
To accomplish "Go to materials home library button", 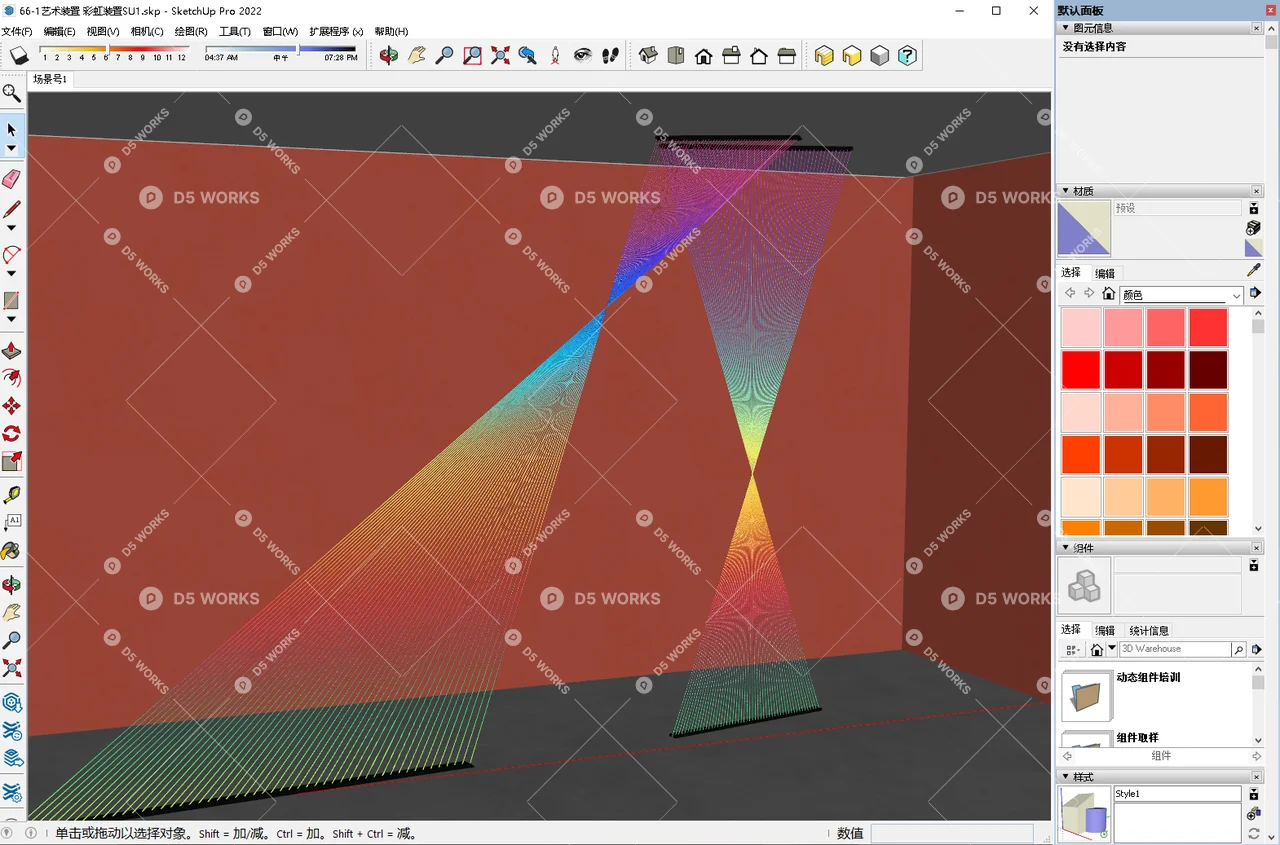I will [x=1108, y=294].
